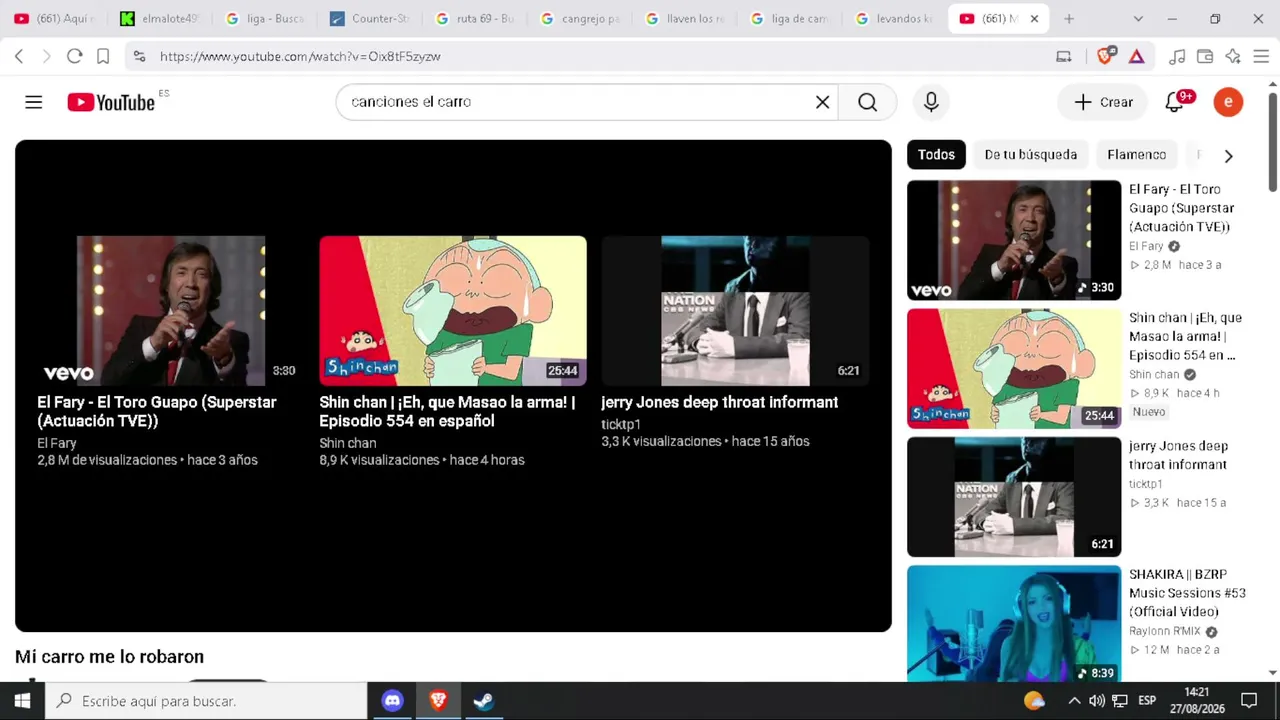Click the video title 'Mi carro me lo robaron'

[109, 657]
